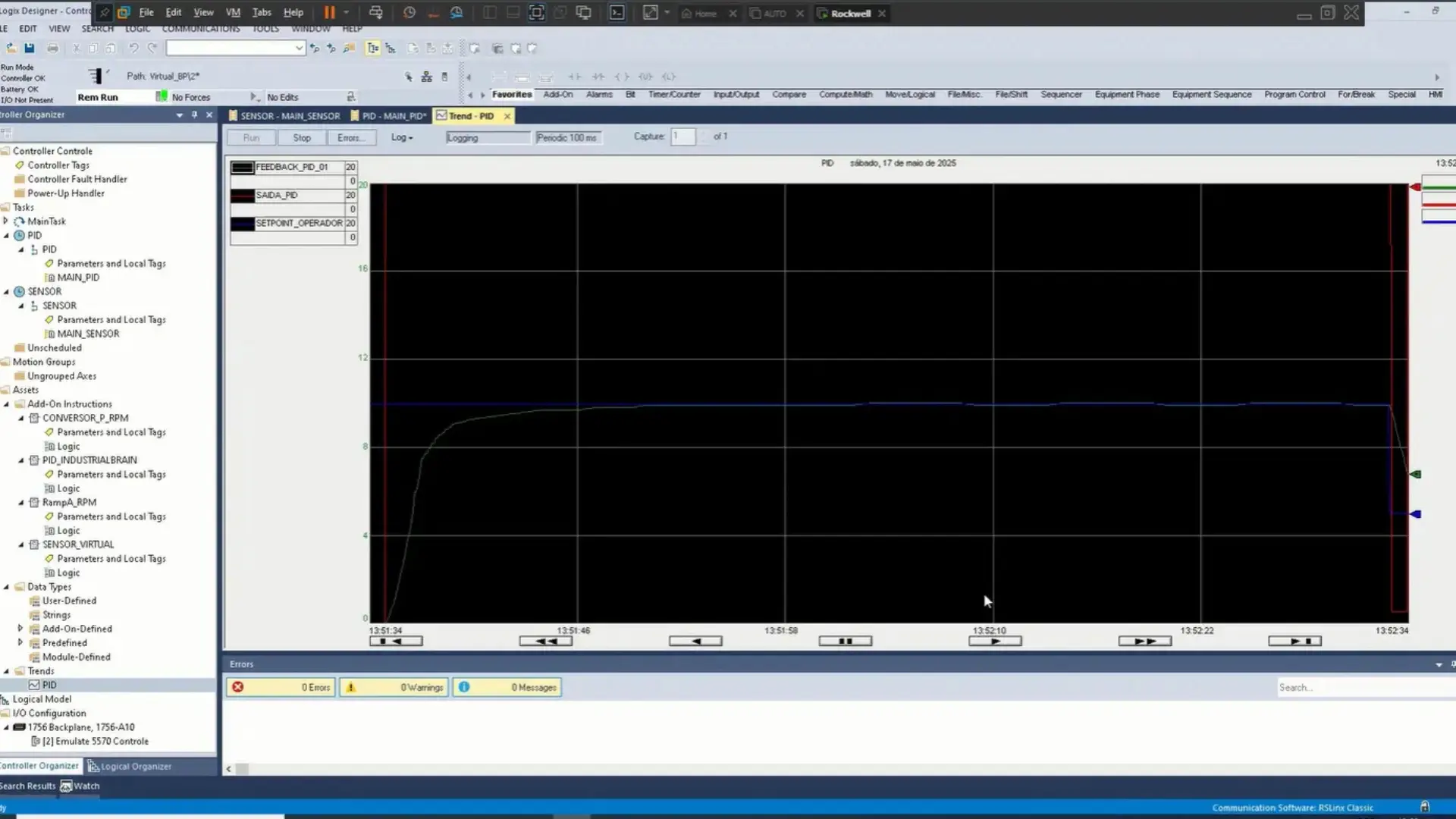Open the Log dropdown menu
Image resolution: width=1456 pixels, height=819 pixels.
point(402,138)
